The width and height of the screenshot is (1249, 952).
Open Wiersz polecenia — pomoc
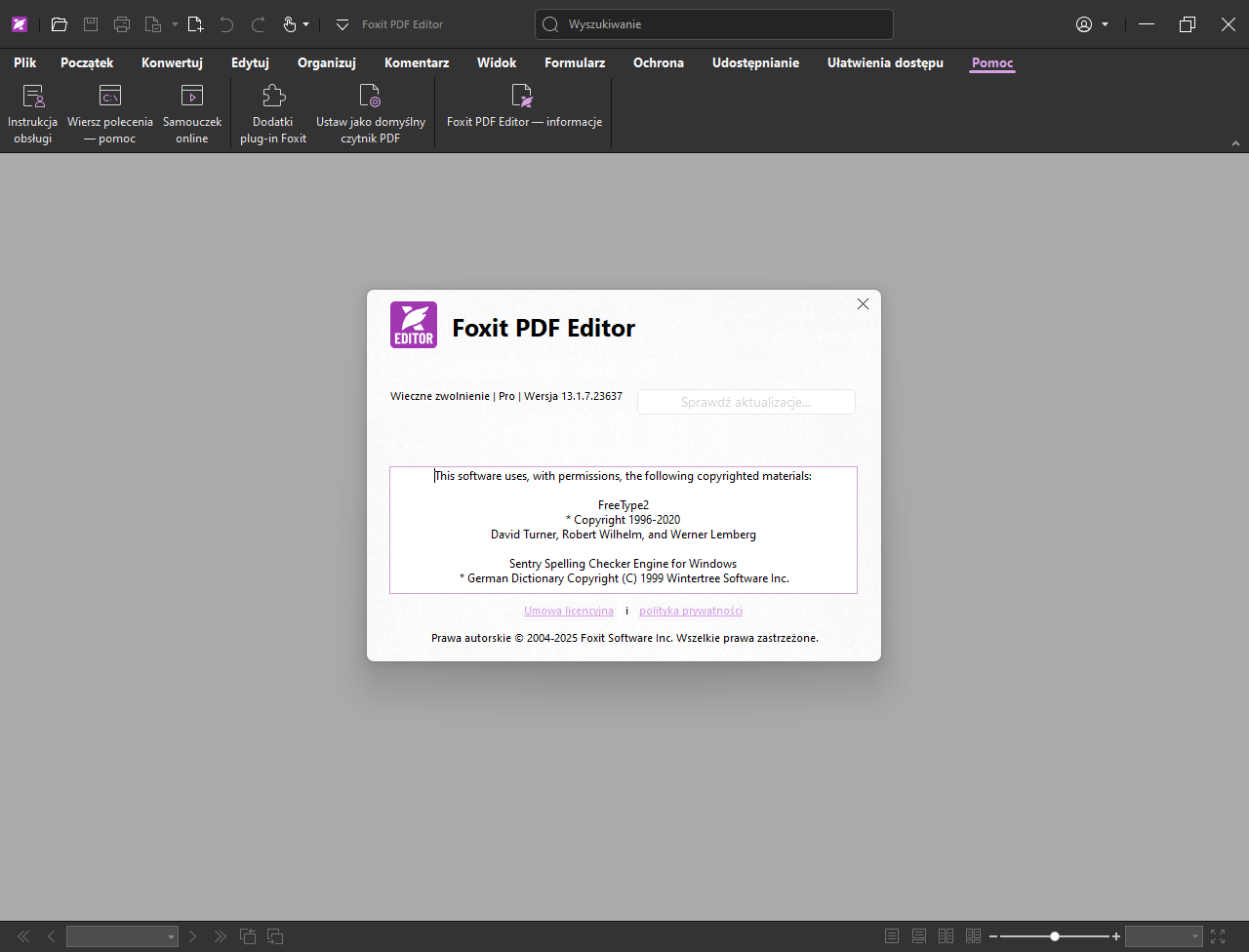[110, 114]
